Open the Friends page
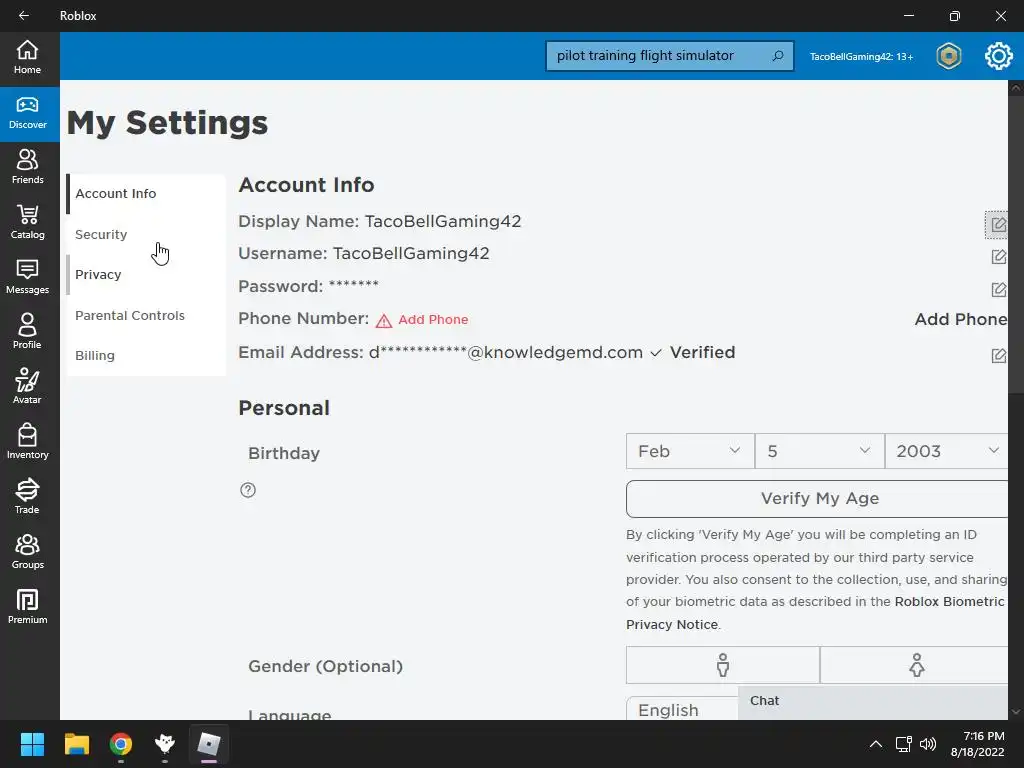Viewport: 1024px width, 768px height. [x=27, y=168]
